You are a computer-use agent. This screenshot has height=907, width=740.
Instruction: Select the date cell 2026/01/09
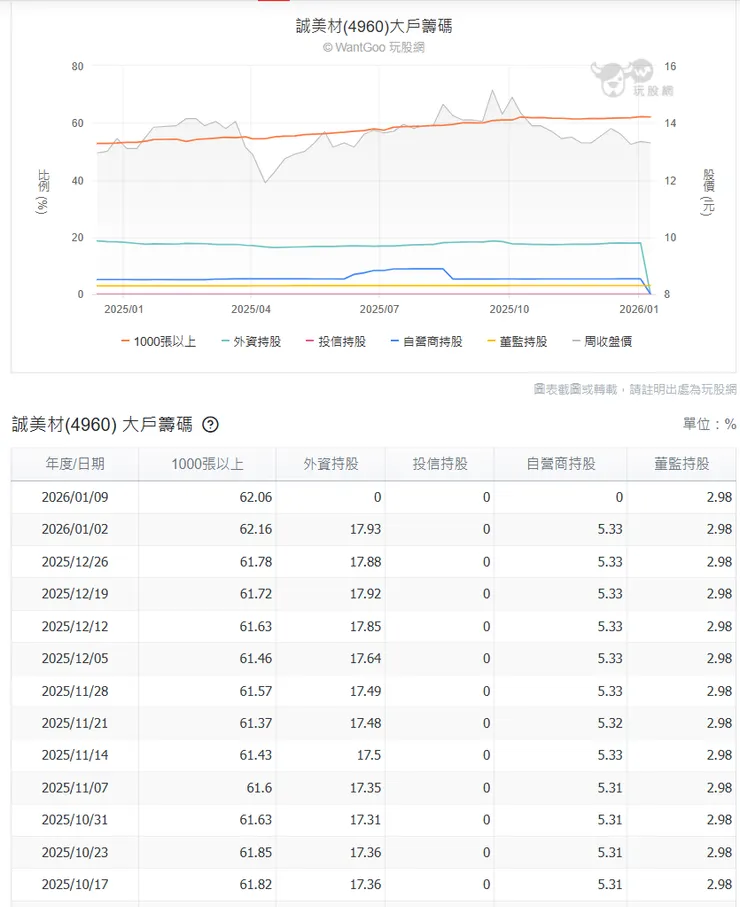click(75, 497)
